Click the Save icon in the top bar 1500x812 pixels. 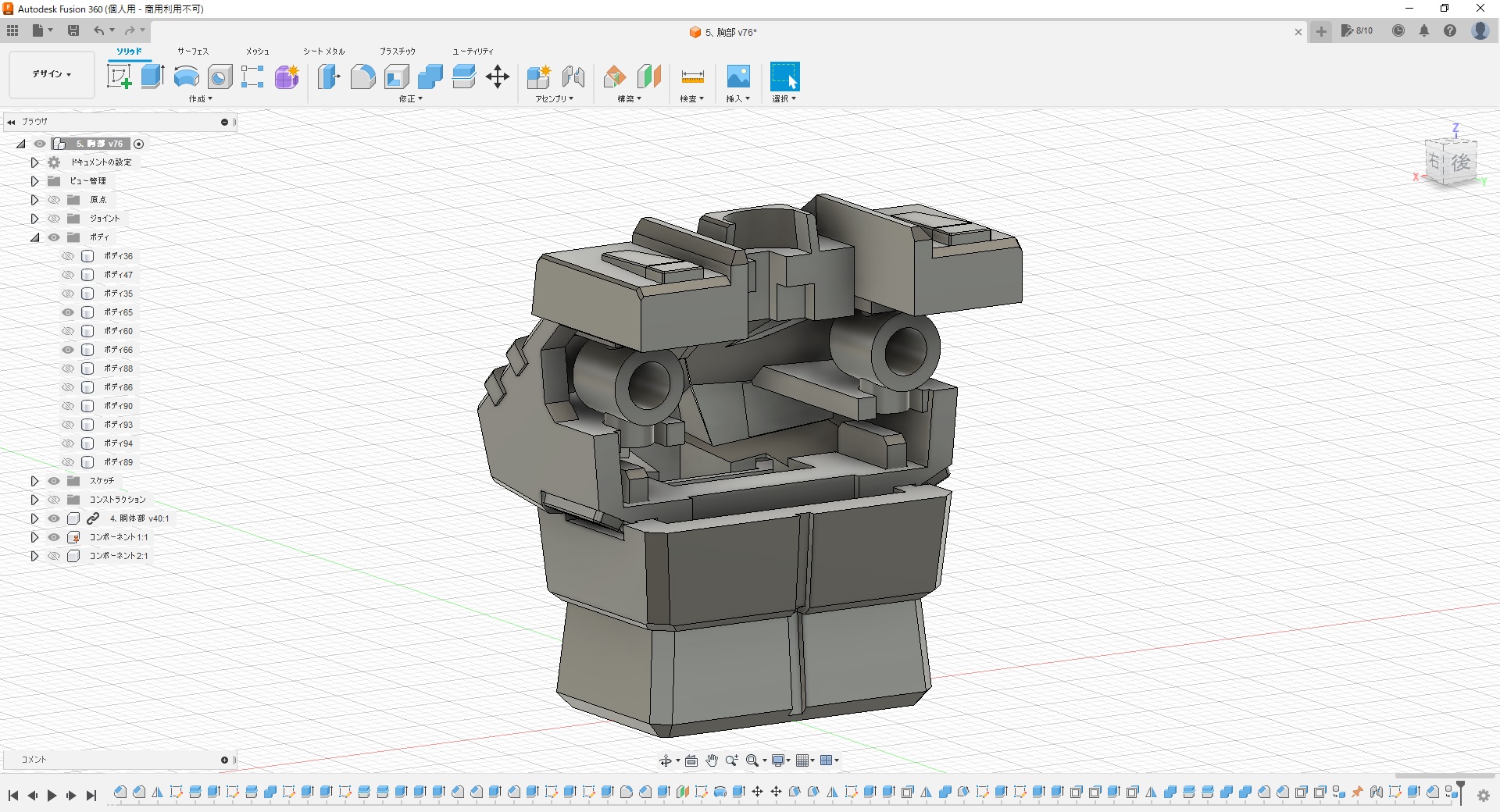point(73,30)
